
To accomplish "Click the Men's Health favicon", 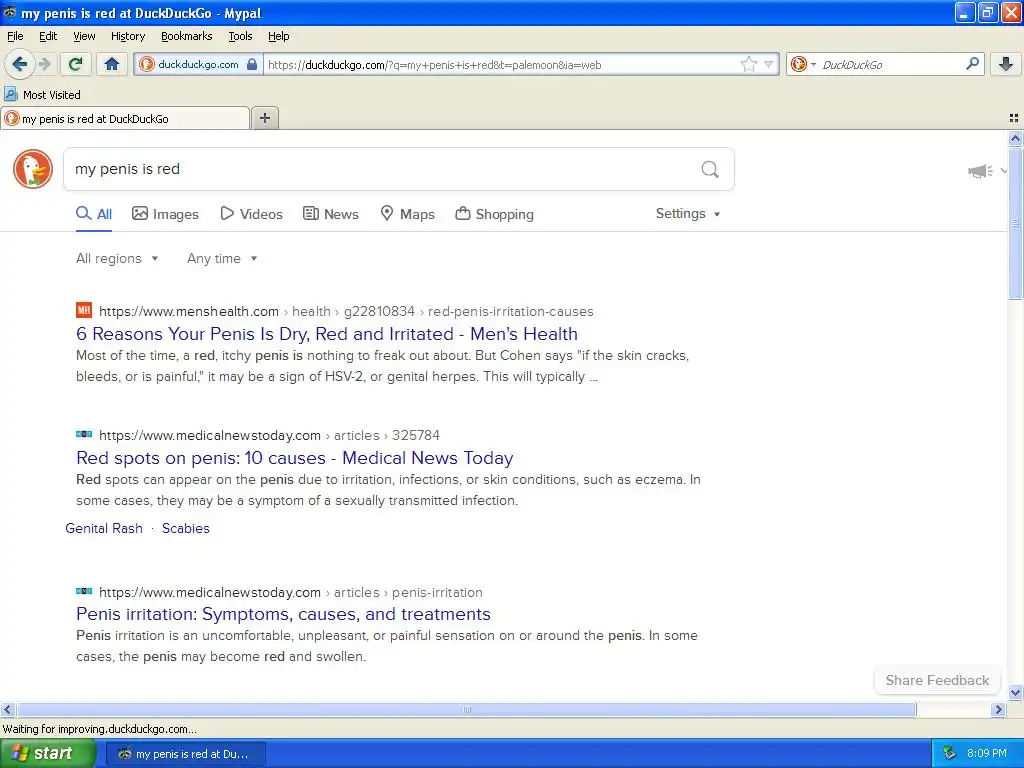I will click(x=84, y=310).
